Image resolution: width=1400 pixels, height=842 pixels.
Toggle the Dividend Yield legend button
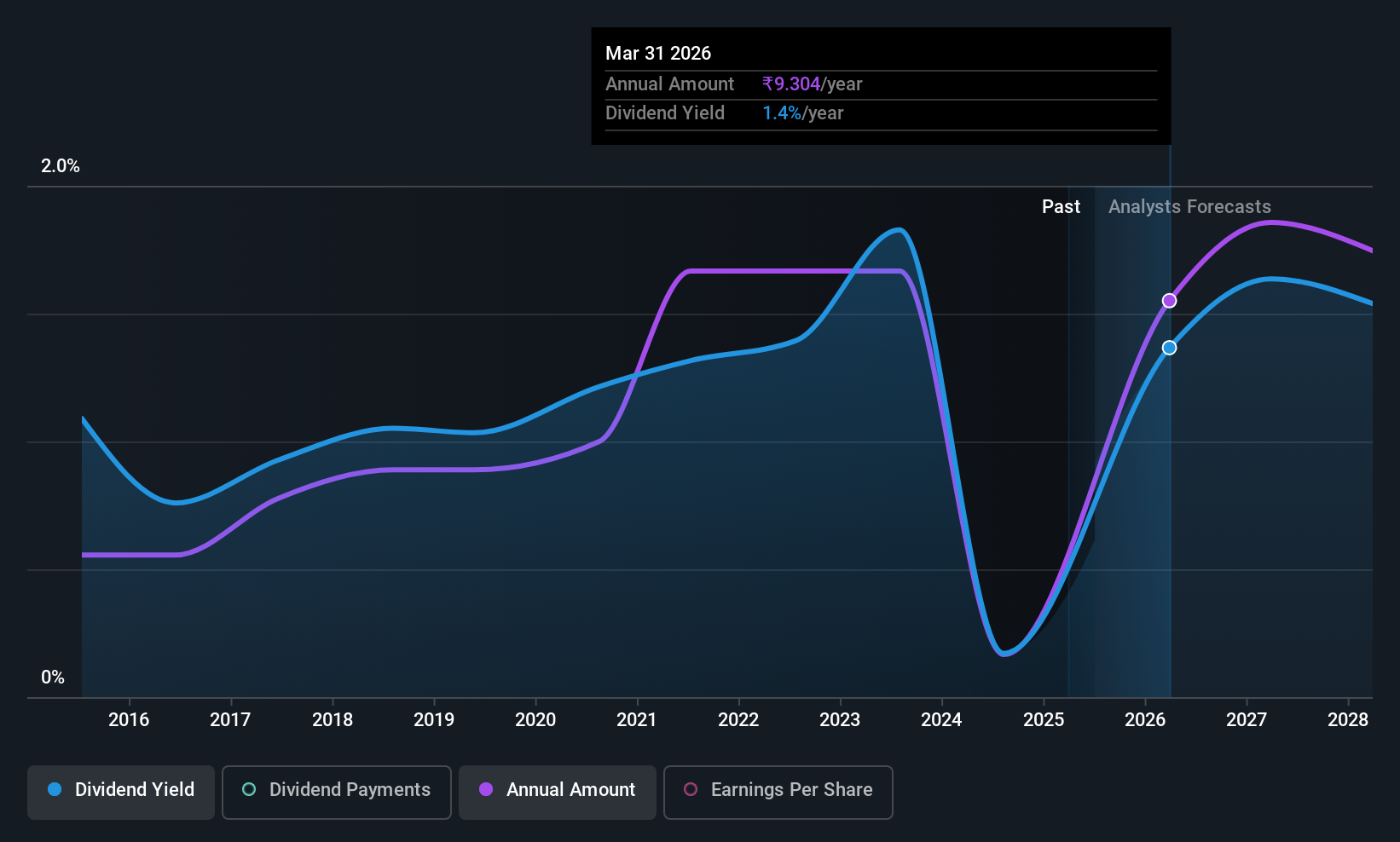coord(121,793)
